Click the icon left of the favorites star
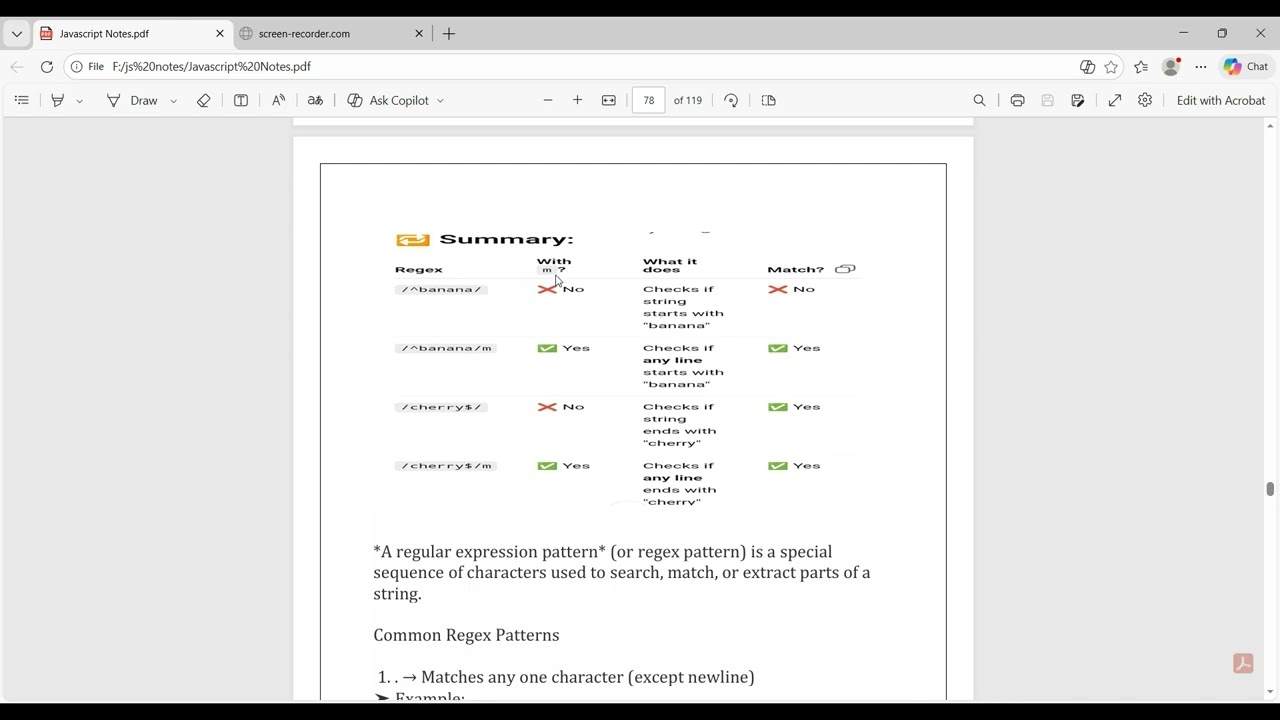1280x720 pixels. 1087,67
